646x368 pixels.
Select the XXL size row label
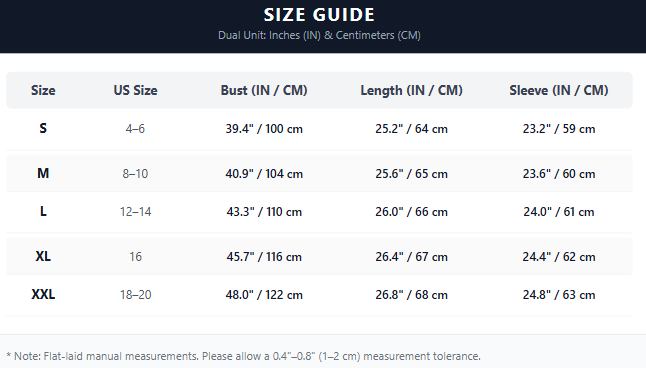43,295
